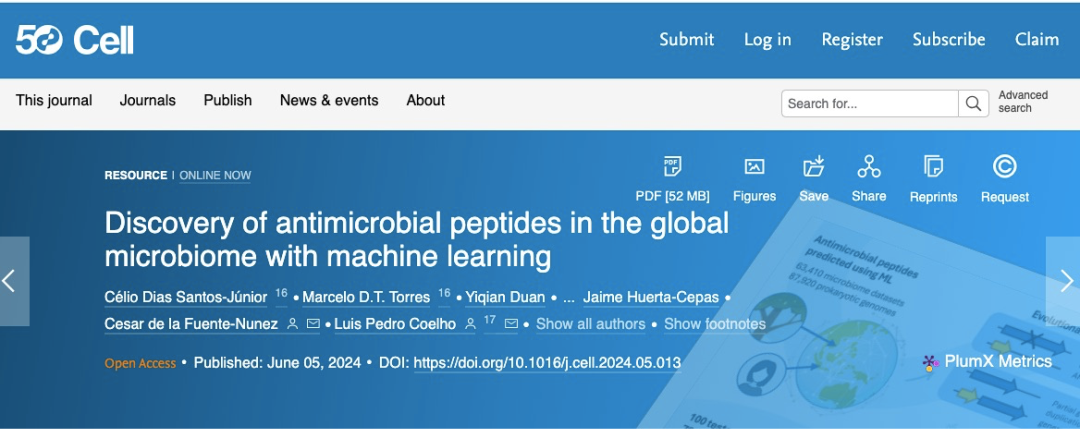
Task: Open the Publish menu
Action: (x=227, y=100)
